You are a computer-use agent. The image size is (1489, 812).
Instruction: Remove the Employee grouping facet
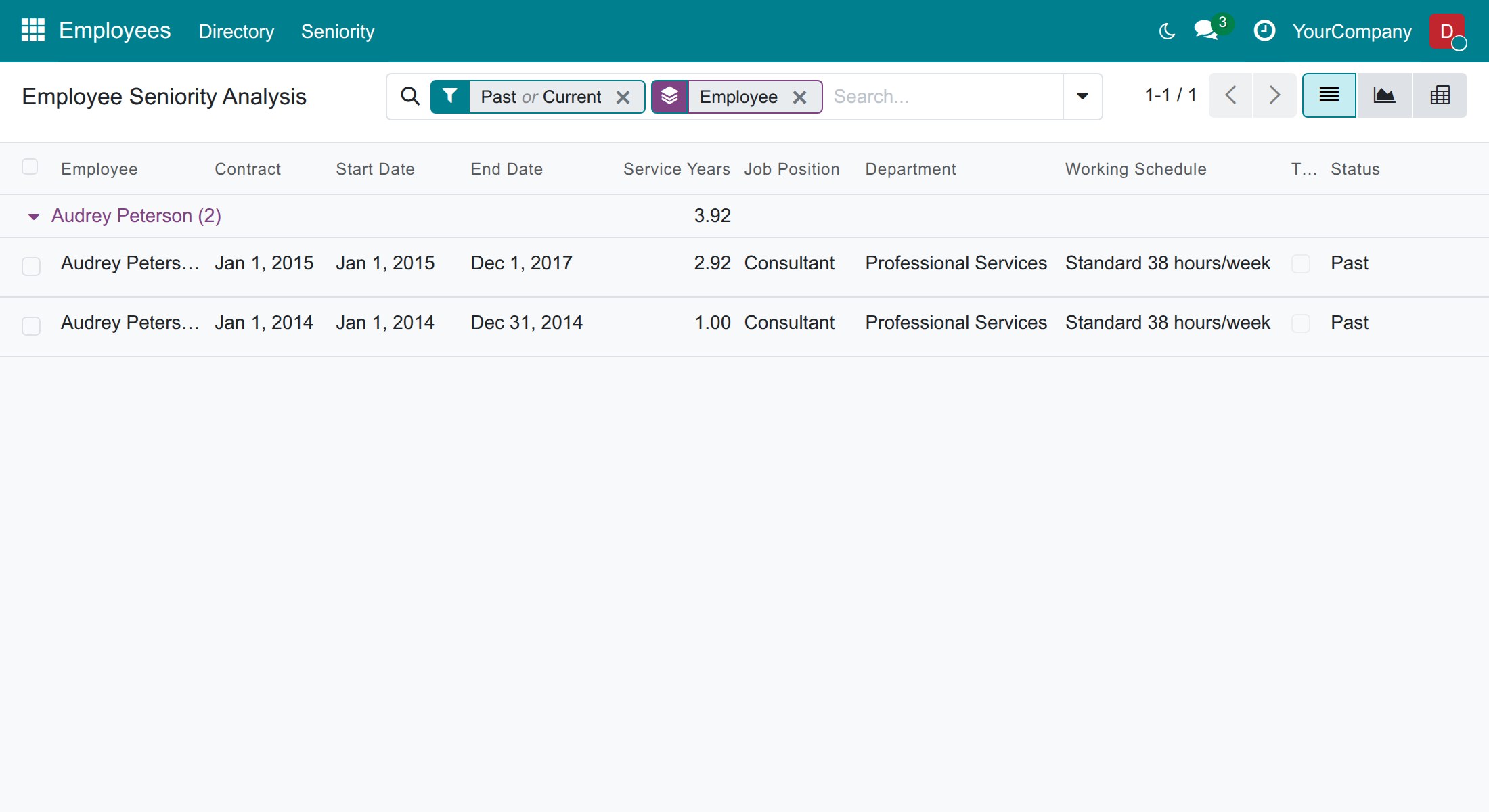pos(799,97)
